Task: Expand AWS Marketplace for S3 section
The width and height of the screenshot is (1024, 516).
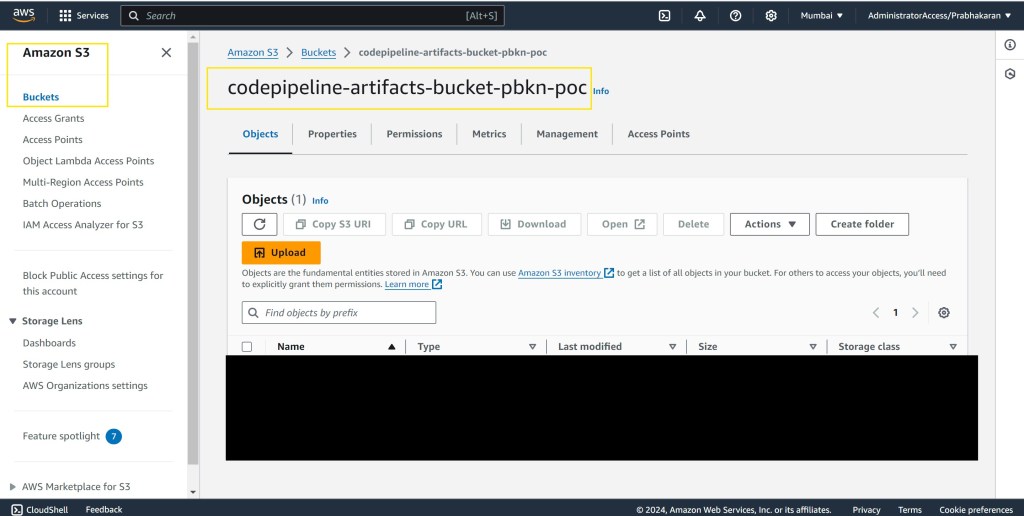Action: click(13, 487)
